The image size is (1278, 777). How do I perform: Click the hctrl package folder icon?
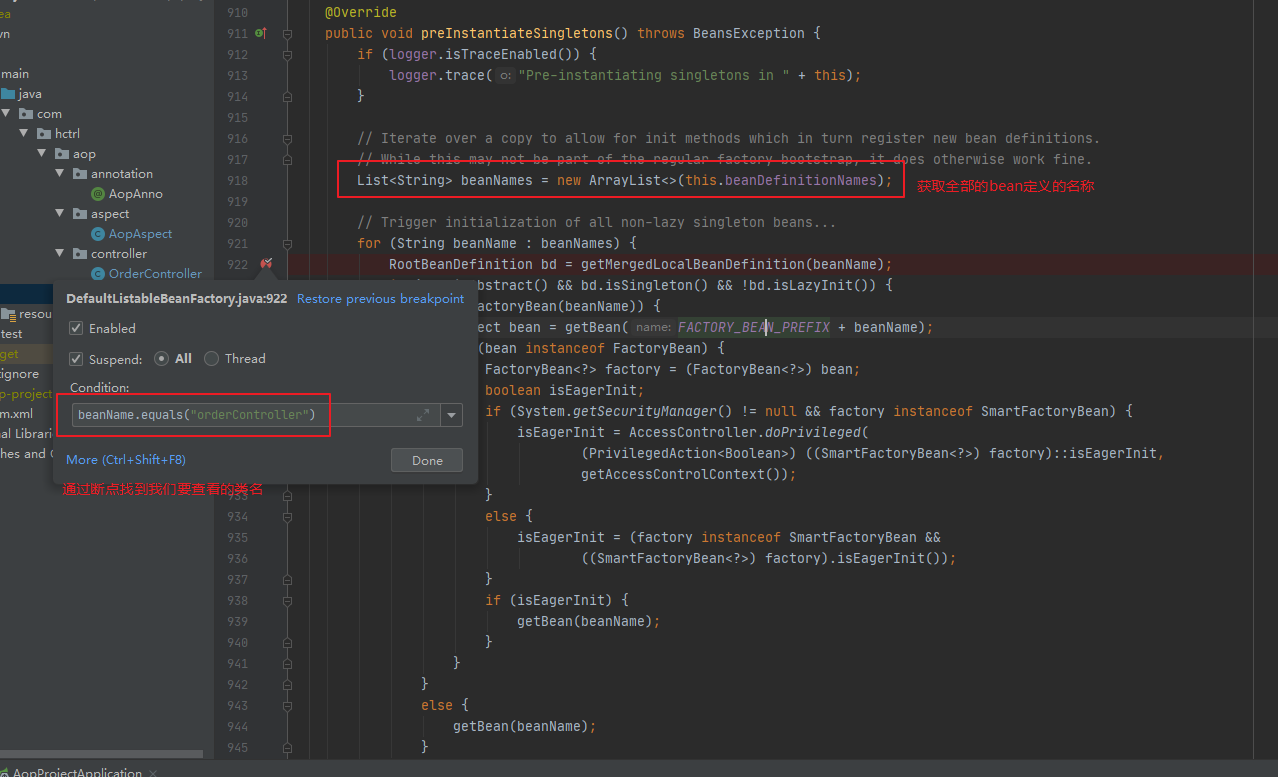coord(44,134)
